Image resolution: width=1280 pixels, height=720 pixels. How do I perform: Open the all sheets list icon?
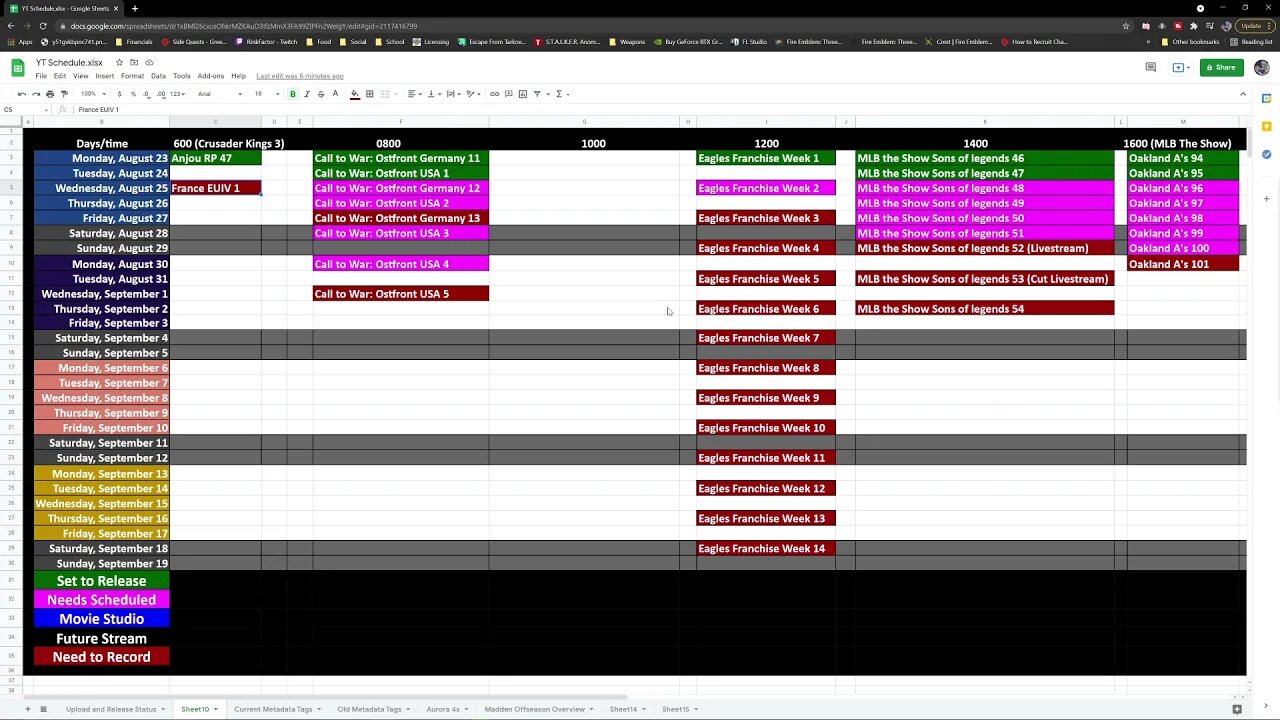coord(43,709)
